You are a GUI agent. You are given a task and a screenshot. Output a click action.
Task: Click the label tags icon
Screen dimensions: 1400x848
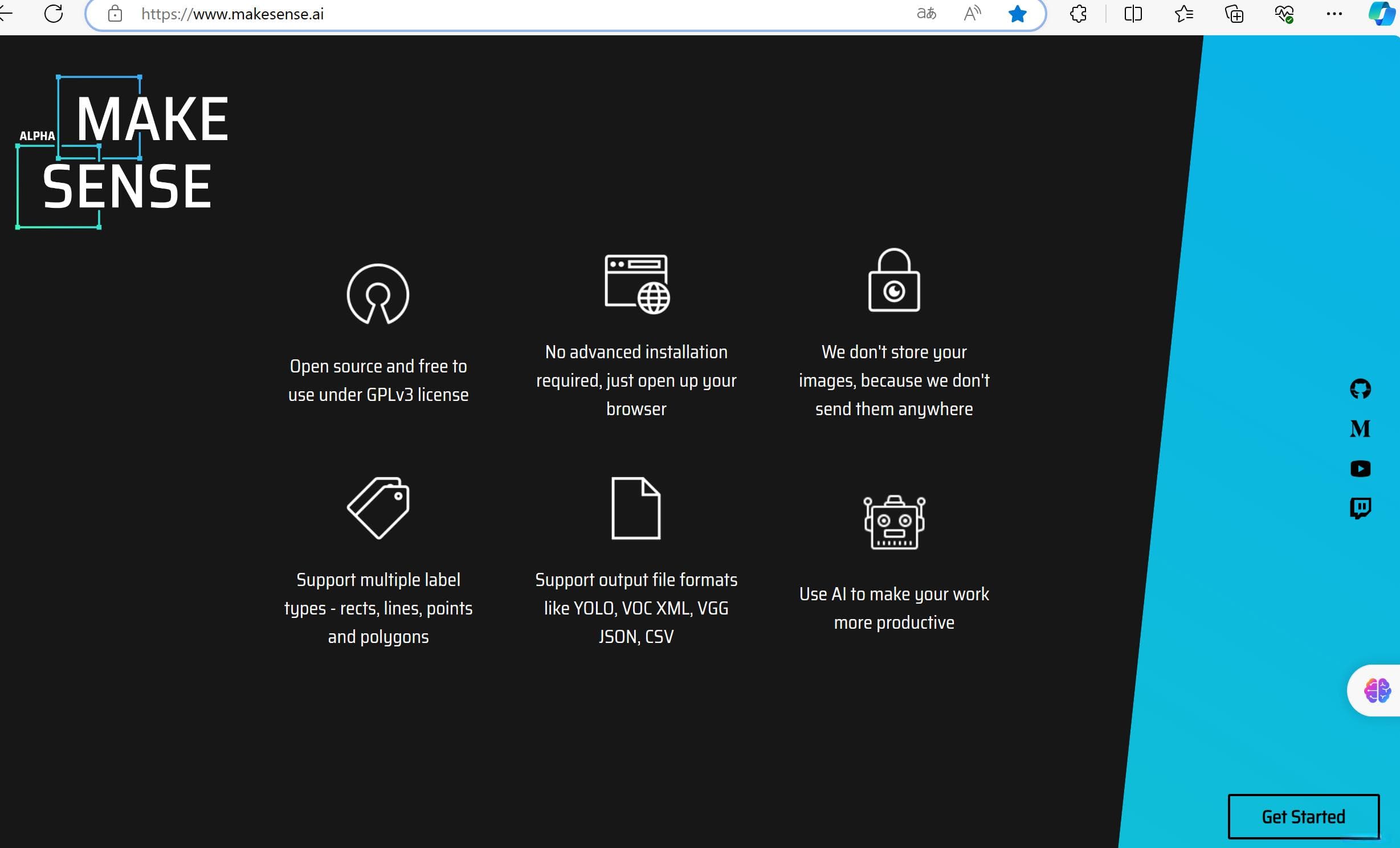378,507
